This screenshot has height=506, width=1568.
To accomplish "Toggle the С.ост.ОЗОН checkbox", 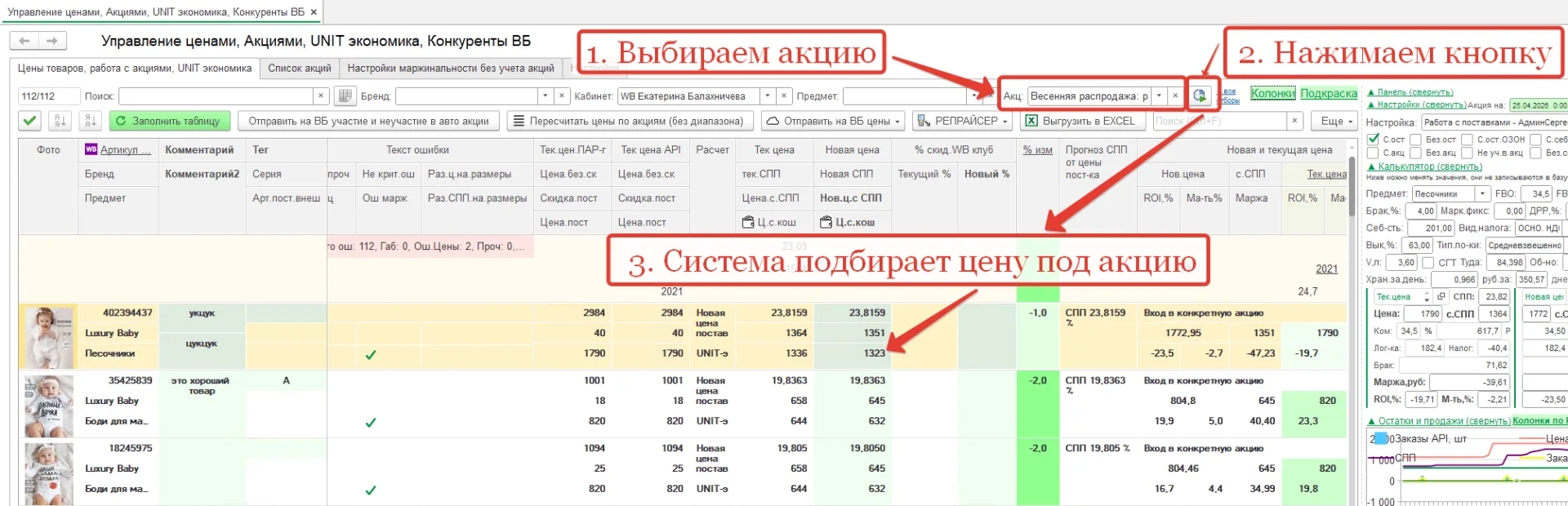I will [1467, 140].
